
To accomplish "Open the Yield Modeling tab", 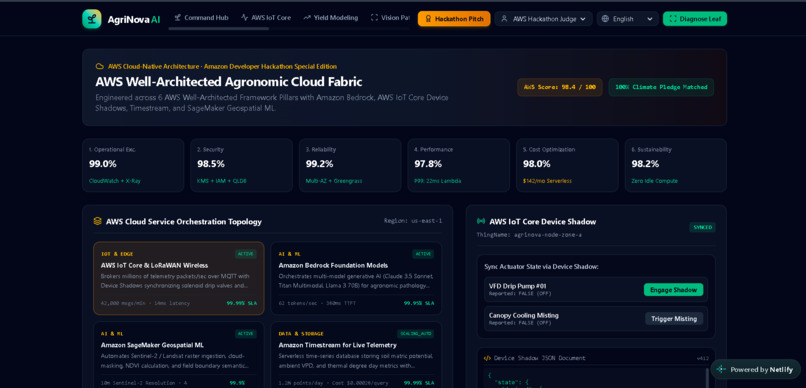I will click(331, 17).
